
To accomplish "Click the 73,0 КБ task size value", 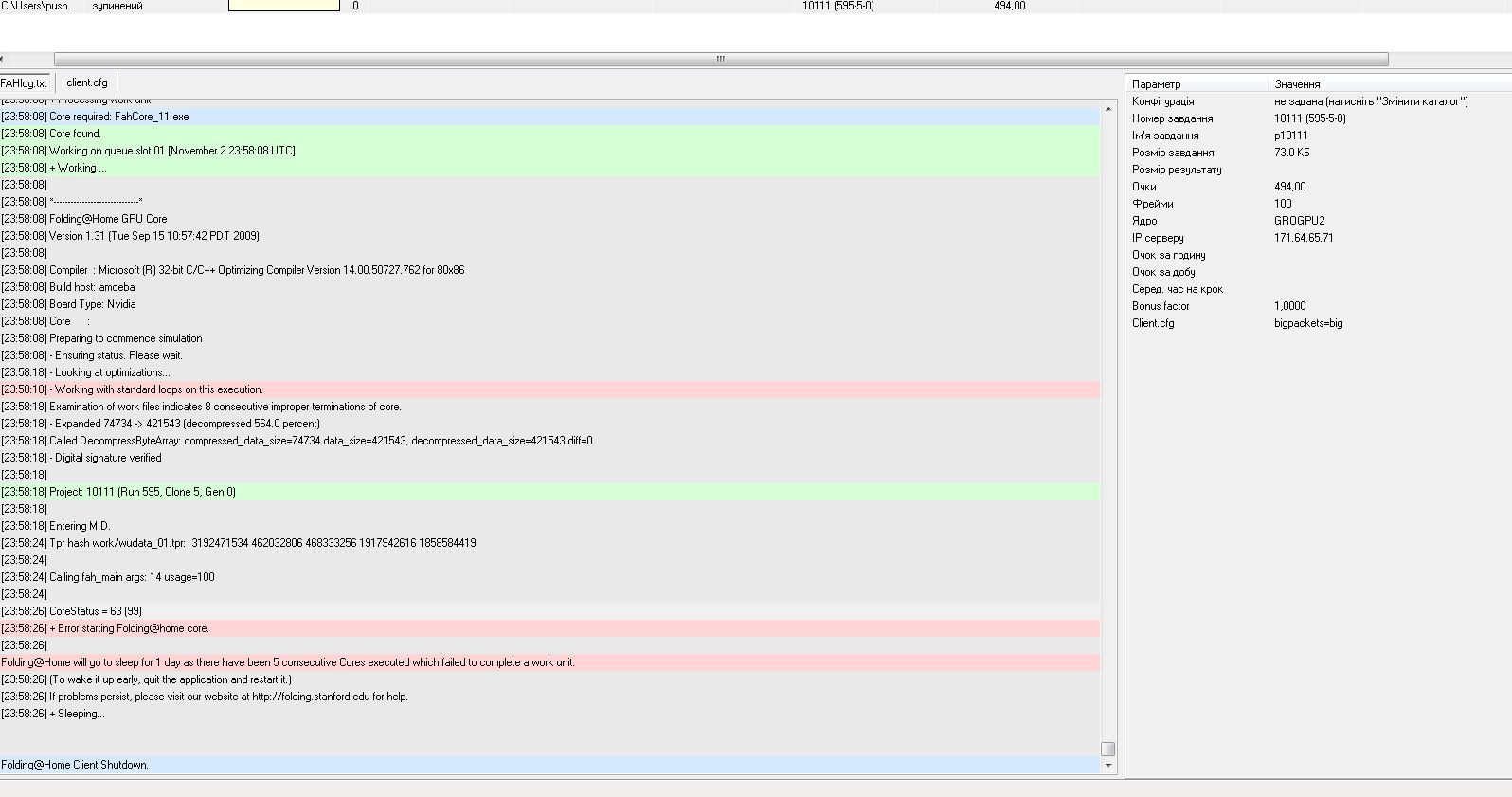I will point(1292,153).
